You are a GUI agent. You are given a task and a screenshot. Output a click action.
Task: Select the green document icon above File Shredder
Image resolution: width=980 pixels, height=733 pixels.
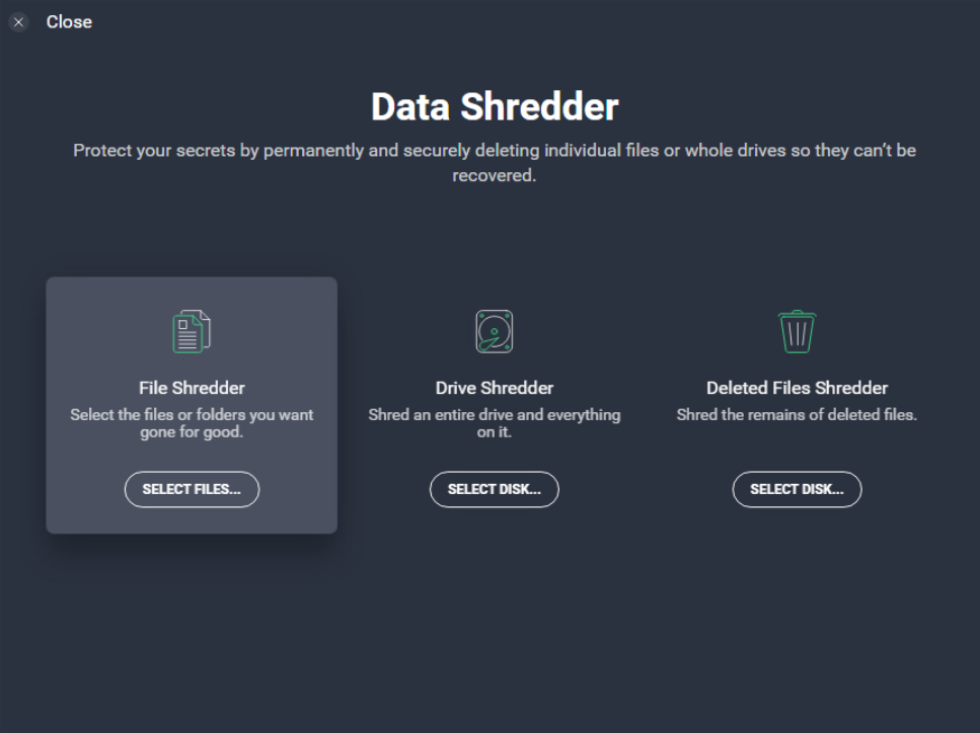191,330
